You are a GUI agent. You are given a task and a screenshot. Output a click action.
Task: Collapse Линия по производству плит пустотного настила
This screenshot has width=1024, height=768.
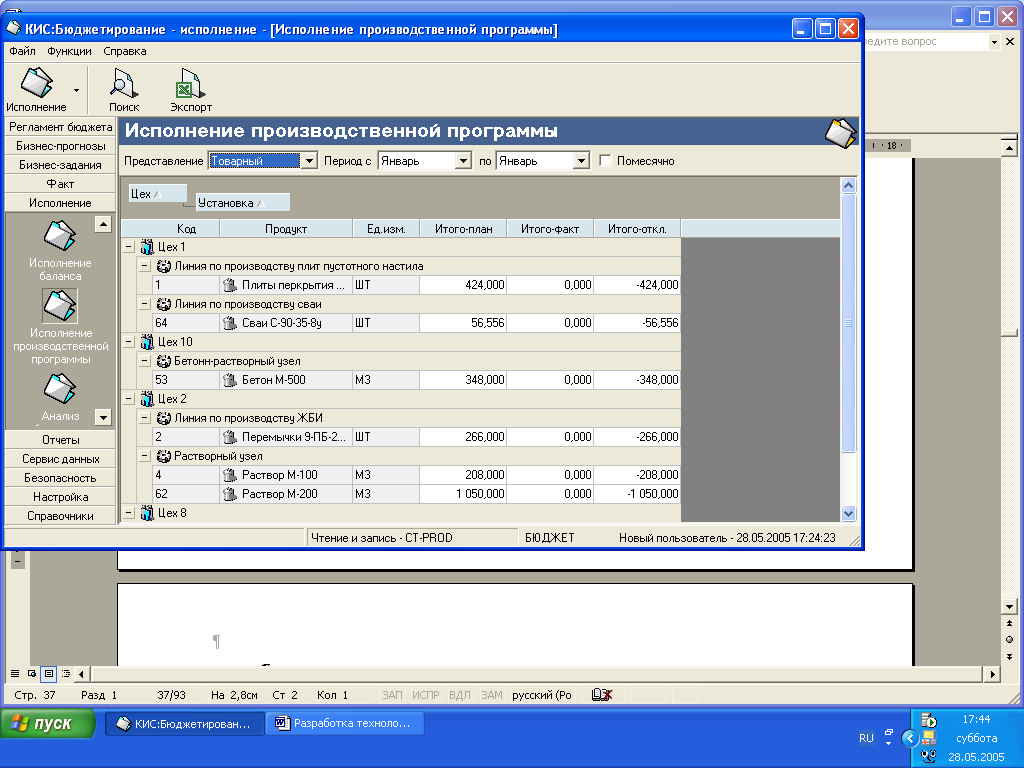(x=145, y=266)
